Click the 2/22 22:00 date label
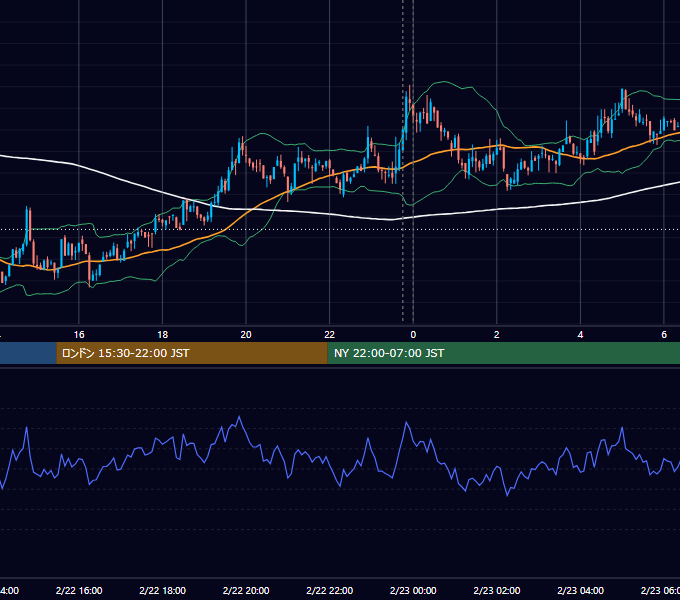 [330, 590]
